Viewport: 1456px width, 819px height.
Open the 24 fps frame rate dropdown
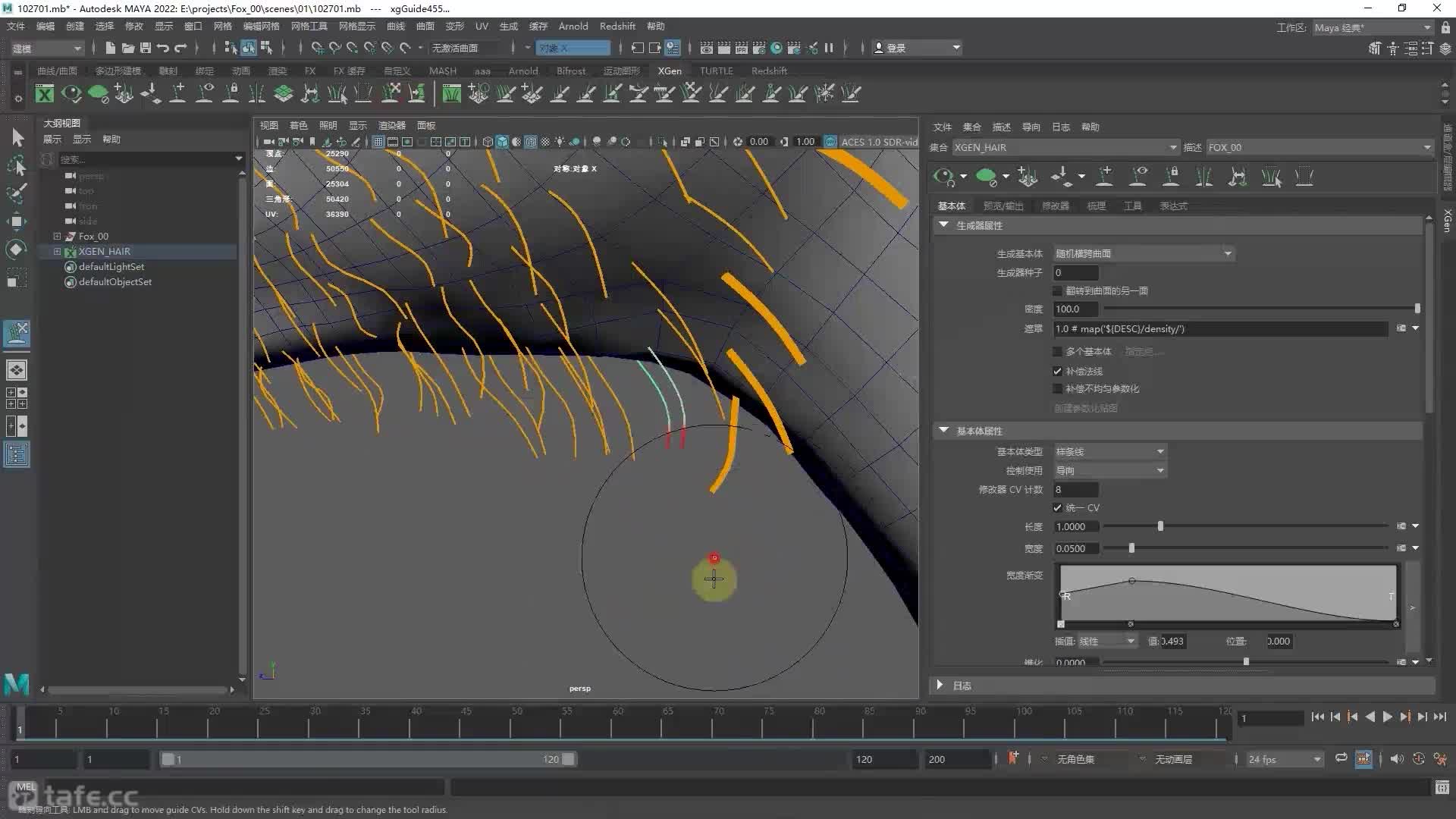pos(1285,759)
